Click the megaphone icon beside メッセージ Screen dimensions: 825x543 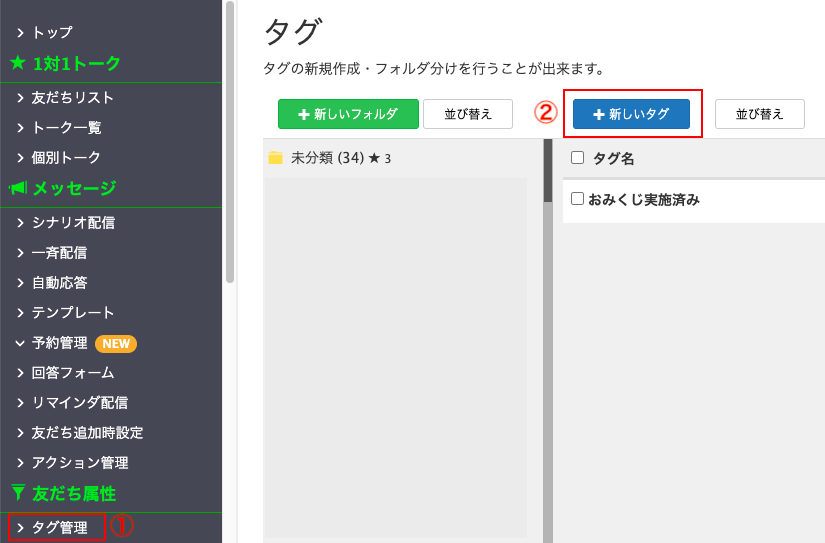tap(18, 188)
